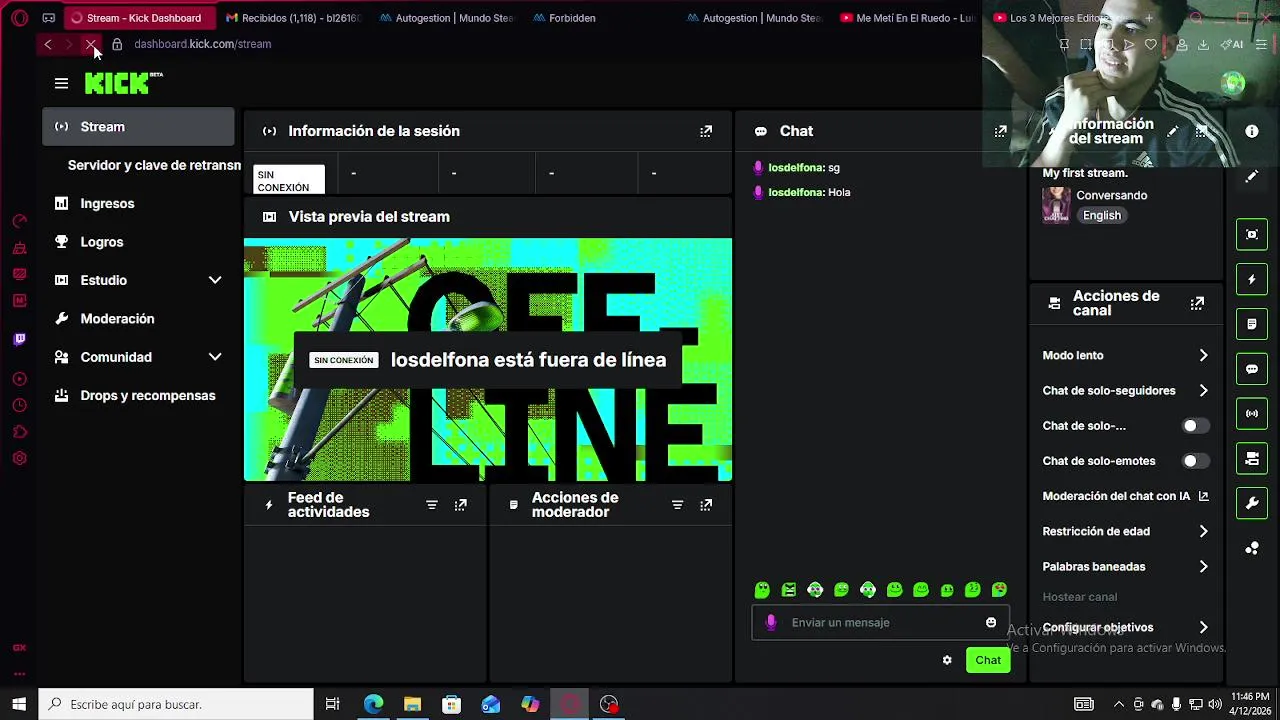Open Chat de solo-seguidores options arrow
Image resolution: width=1280 pixels, height=720 pixels.
pyautogui.click(x=1203, y=391)
